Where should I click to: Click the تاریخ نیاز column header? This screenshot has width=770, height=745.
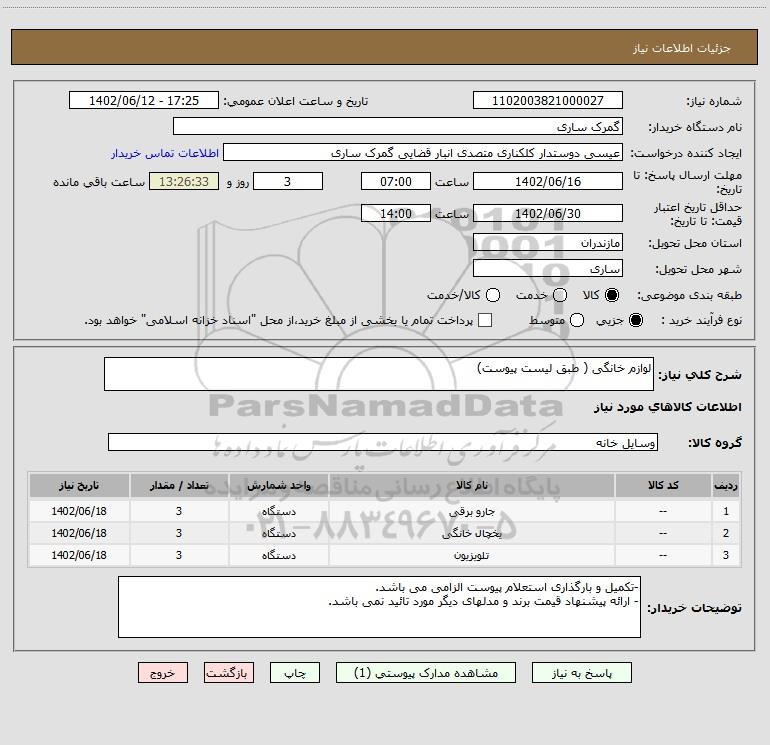(x=79, y=485)
